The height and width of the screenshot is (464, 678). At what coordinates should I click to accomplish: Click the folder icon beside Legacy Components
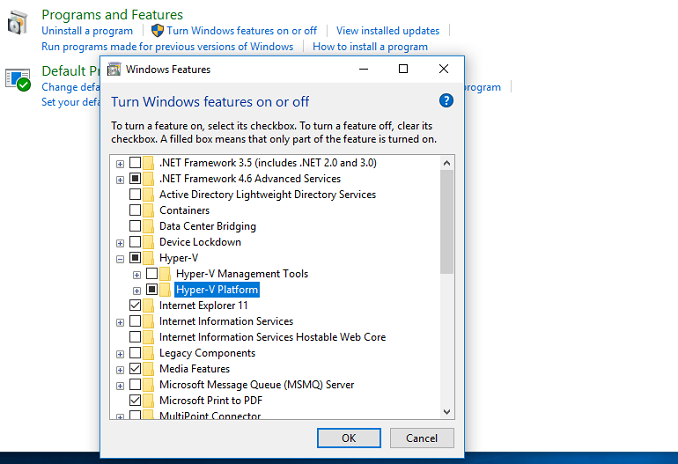pos(148,353)
